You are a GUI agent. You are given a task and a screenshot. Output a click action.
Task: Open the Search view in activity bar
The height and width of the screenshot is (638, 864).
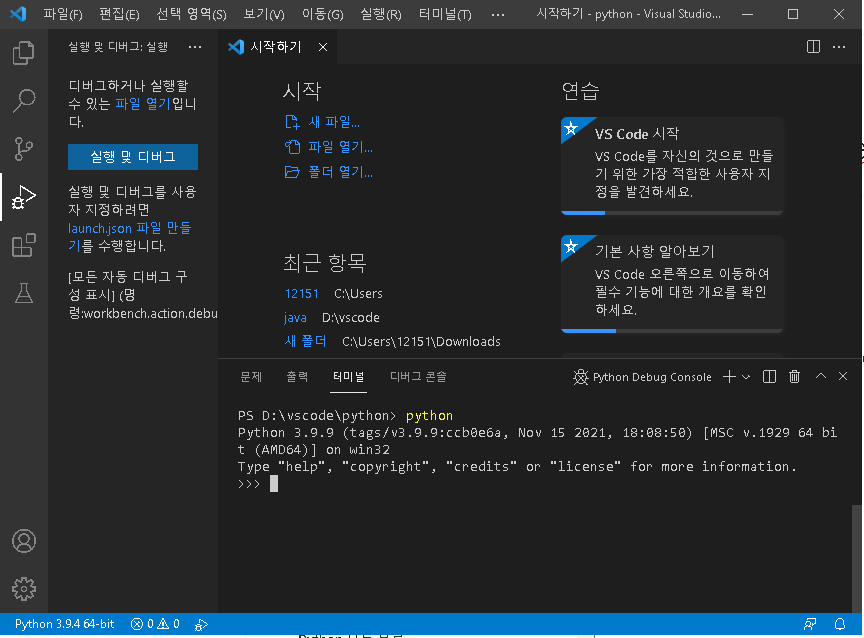click(24, 101)
